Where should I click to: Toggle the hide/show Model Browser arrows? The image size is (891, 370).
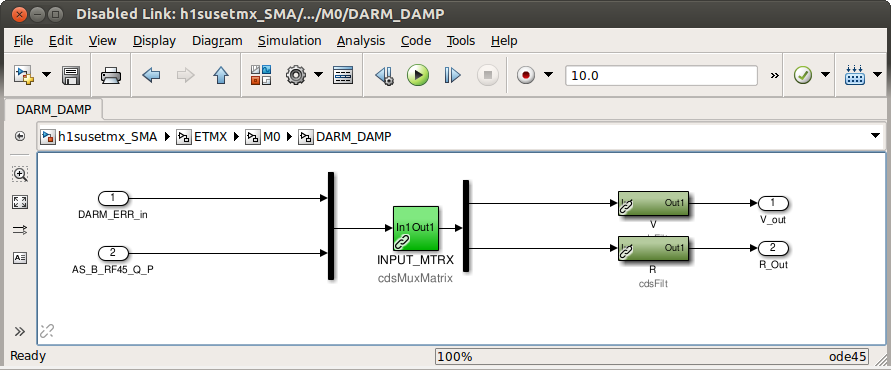(20, 331)
